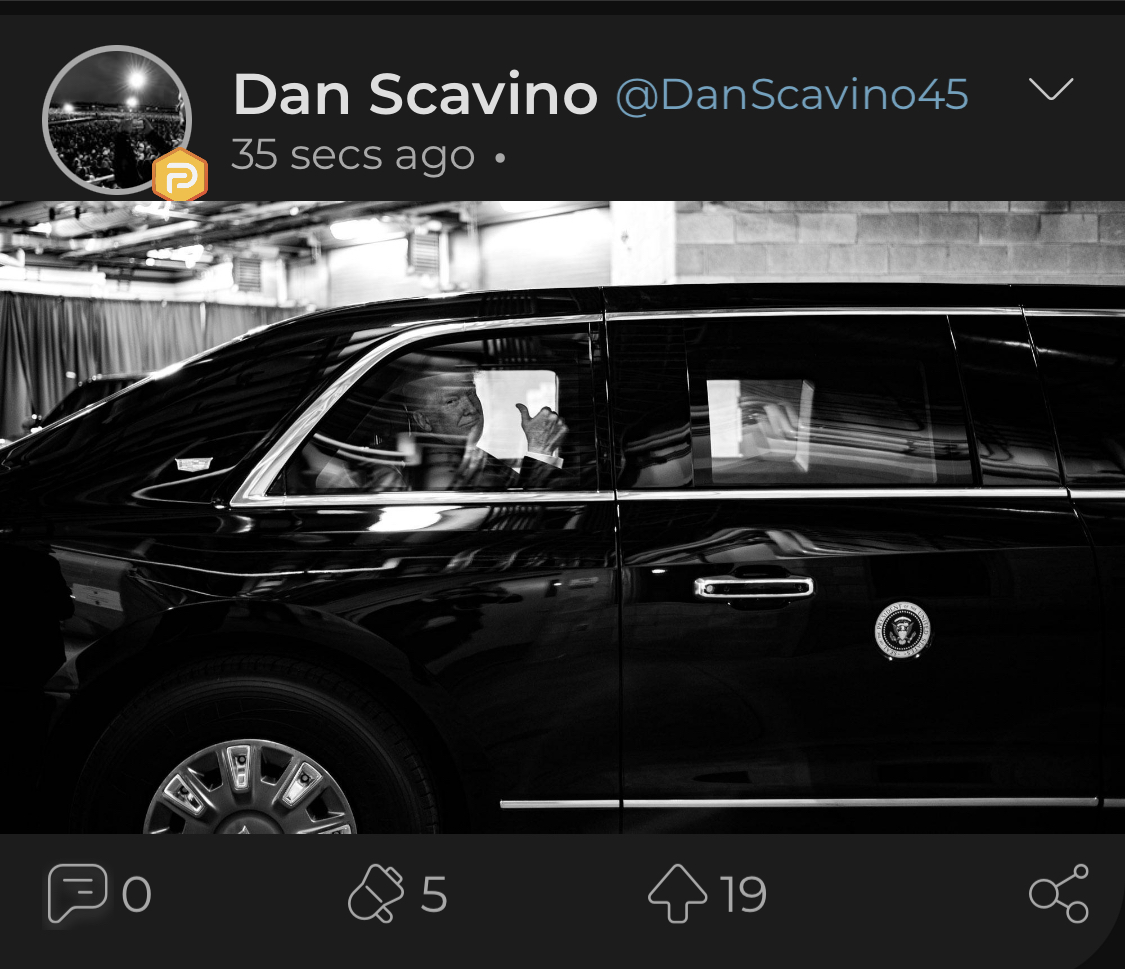Select the echo count showing 5
The height and width of the screenshot is (969, 1125).
pyautogui.click(x=434, y=894)
